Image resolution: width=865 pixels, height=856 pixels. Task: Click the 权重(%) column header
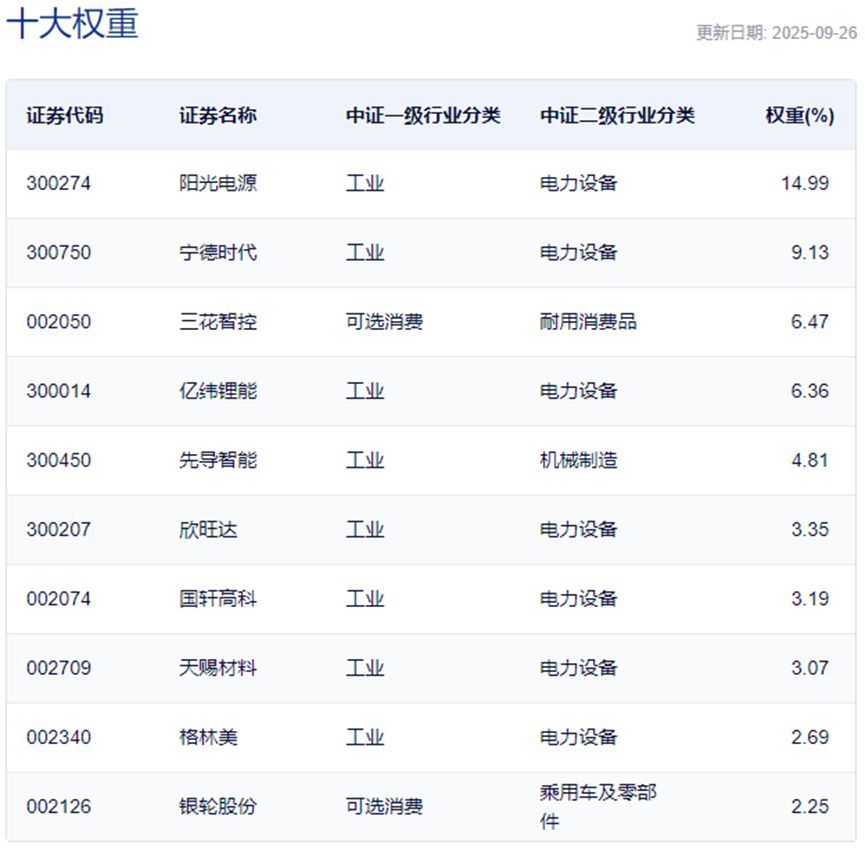pos(800,116)
